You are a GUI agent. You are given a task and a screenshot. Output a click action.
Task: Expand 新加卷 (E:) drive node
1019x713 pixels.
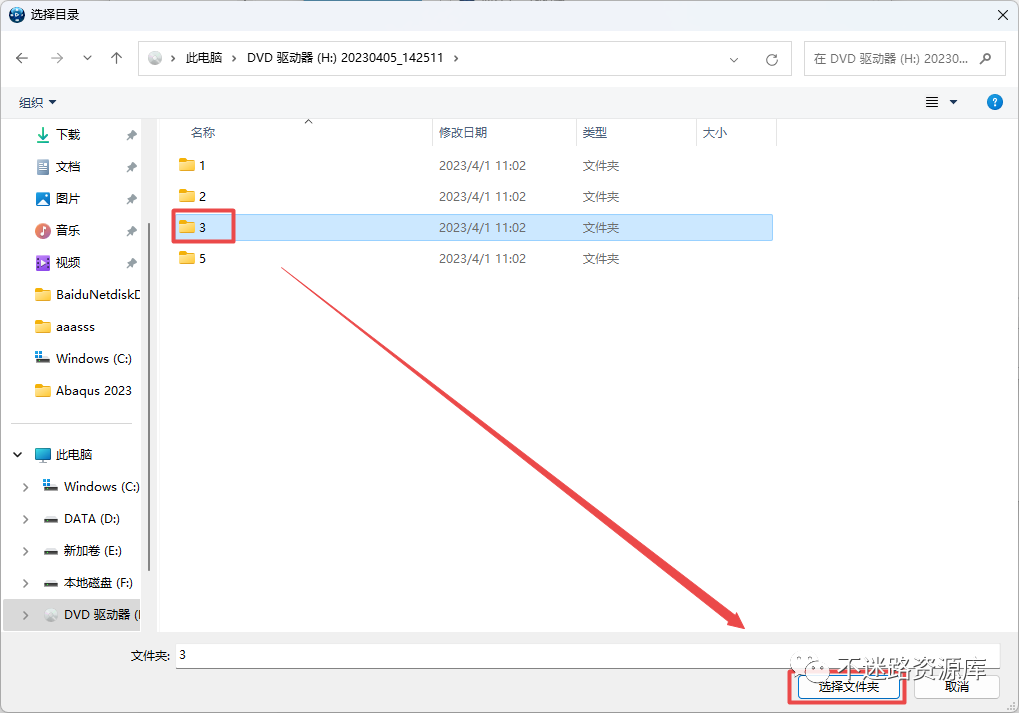(25, 551)
